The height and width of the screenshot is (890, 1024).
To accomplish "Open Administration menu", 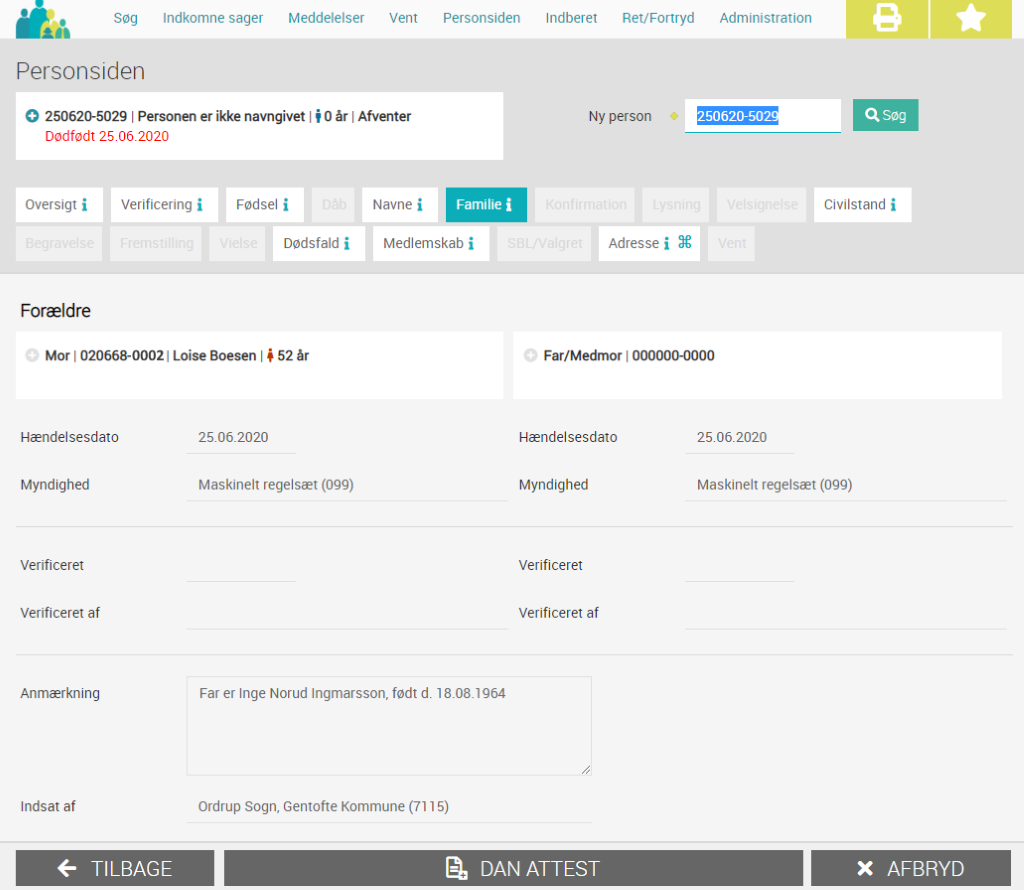I will pos(766,18).
